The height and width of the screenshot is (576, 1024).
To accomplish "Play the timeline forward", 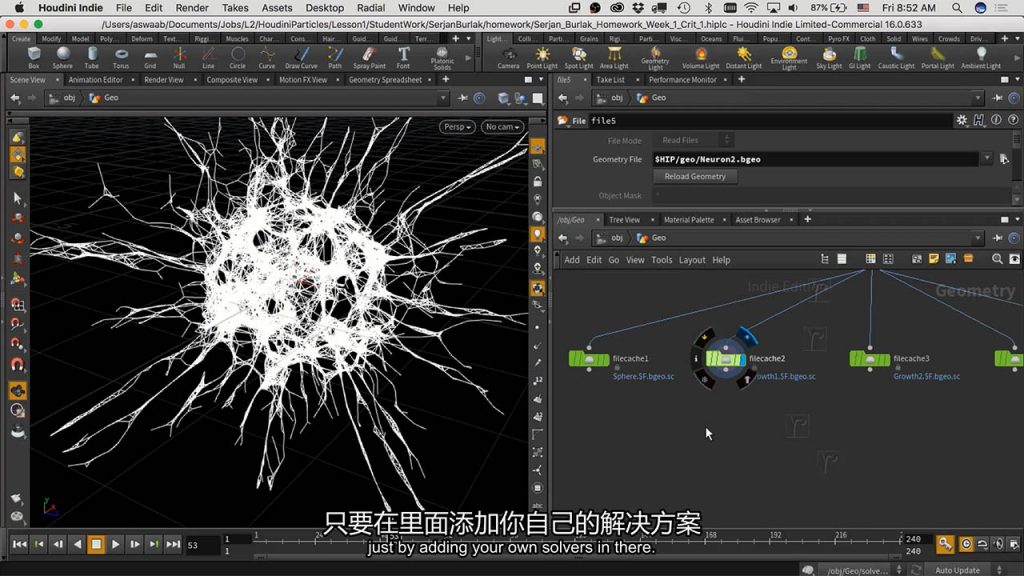I will [x=115, y=543].
